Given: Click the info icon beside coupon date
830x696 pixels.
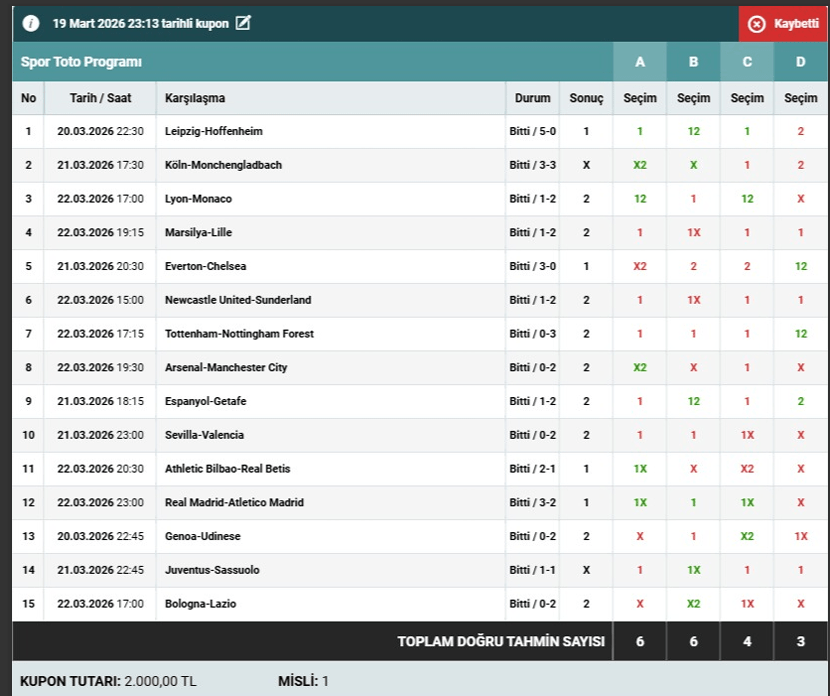Looking at the screenshot, I should 31,23.
